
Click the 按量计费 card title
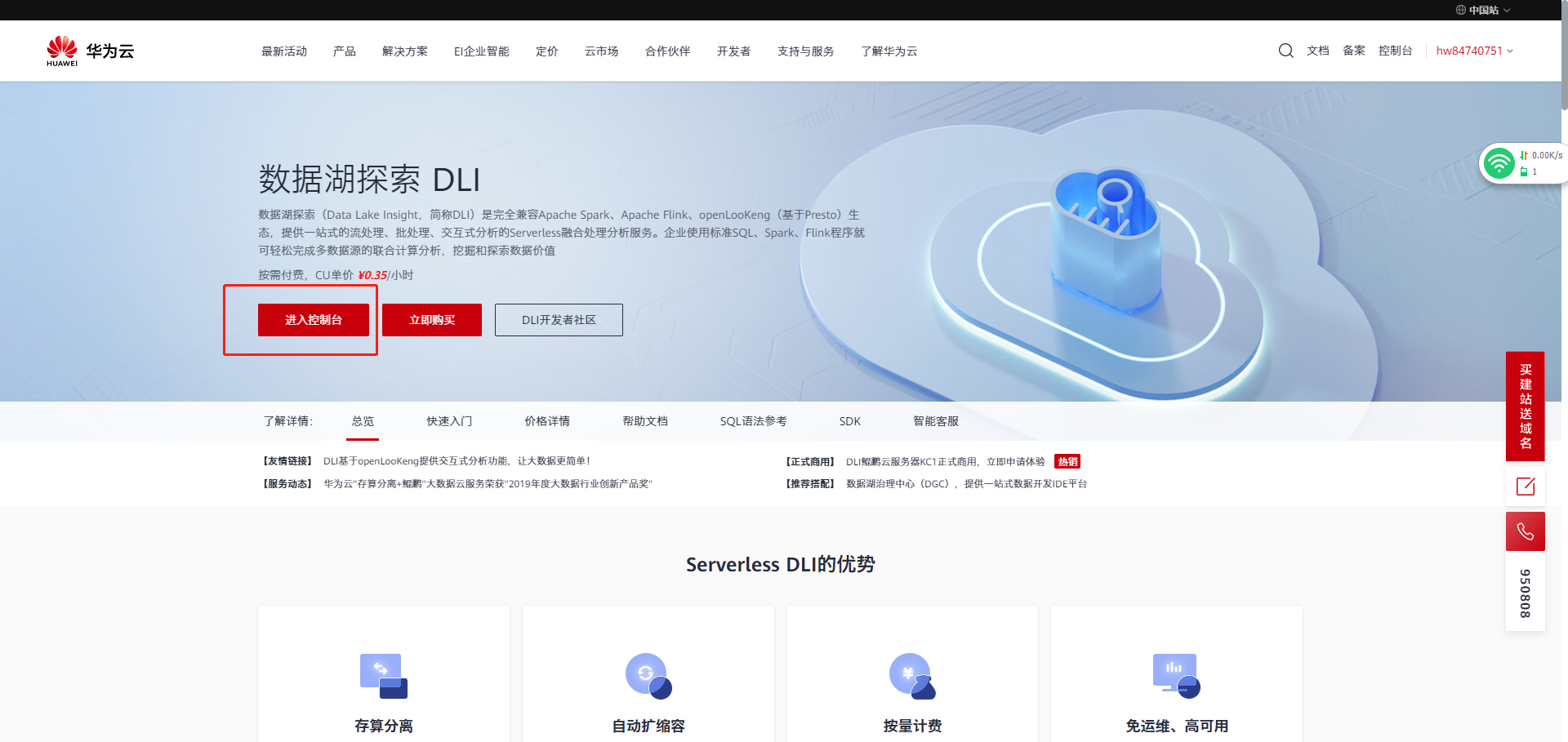[912, 726]
